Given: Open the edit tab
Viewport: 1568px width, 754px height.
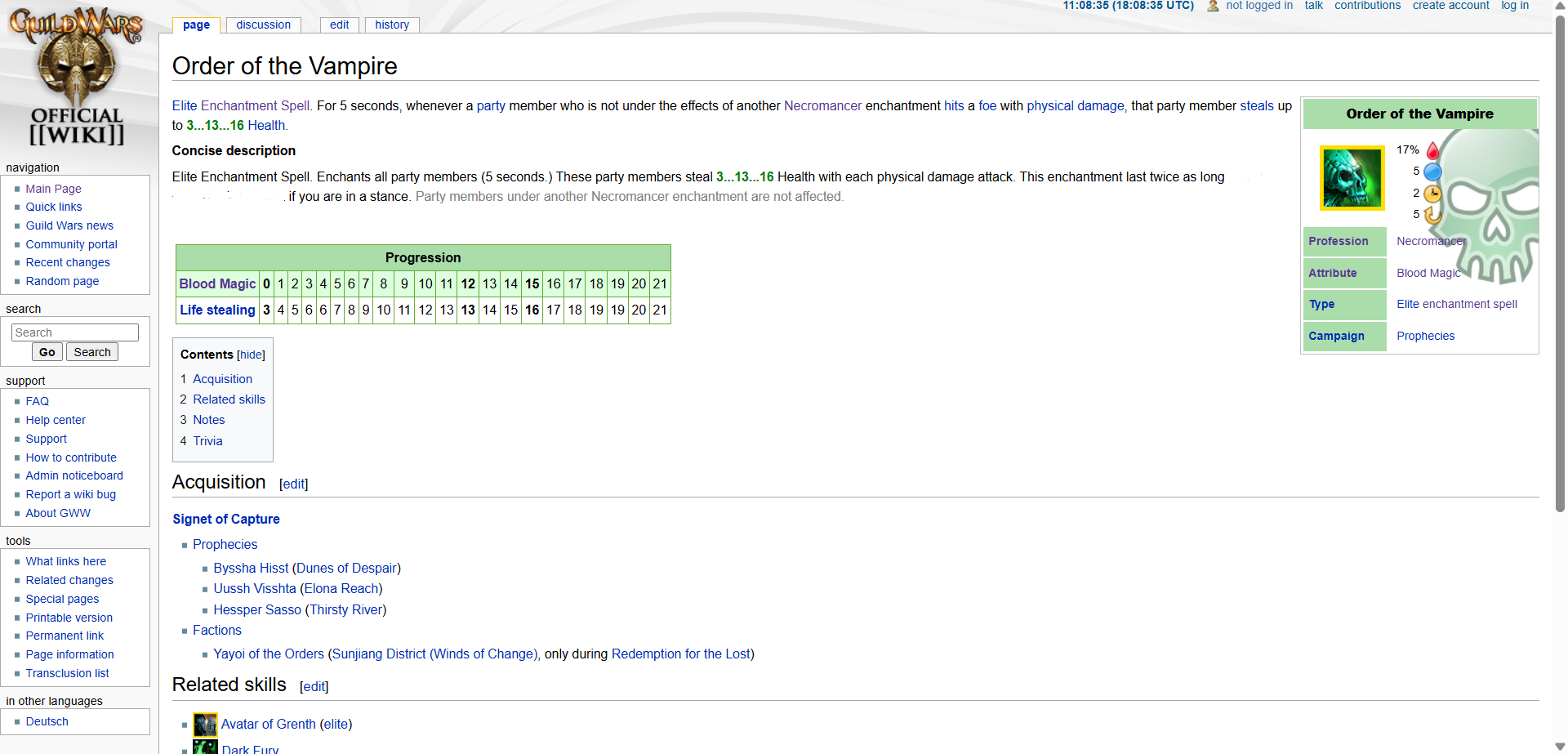Looking at the screenshot, I should (x=339, y=25).
